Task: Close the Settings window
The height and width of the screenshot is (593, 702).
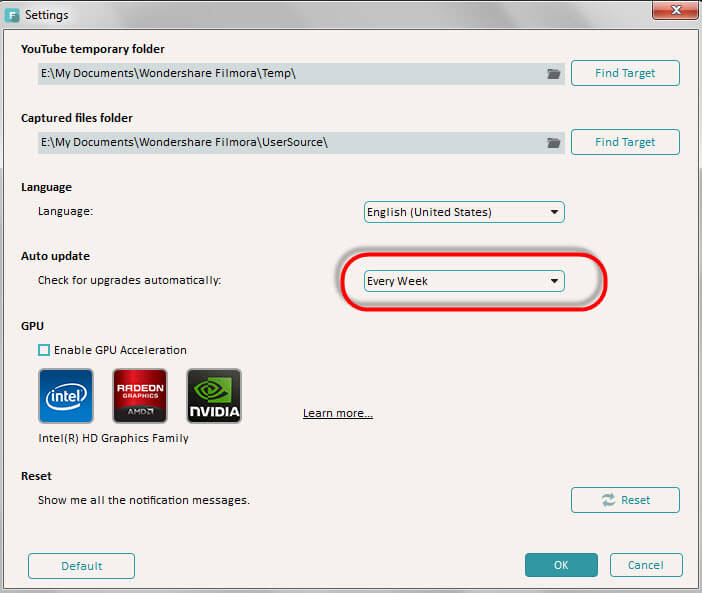Action: 675,10
